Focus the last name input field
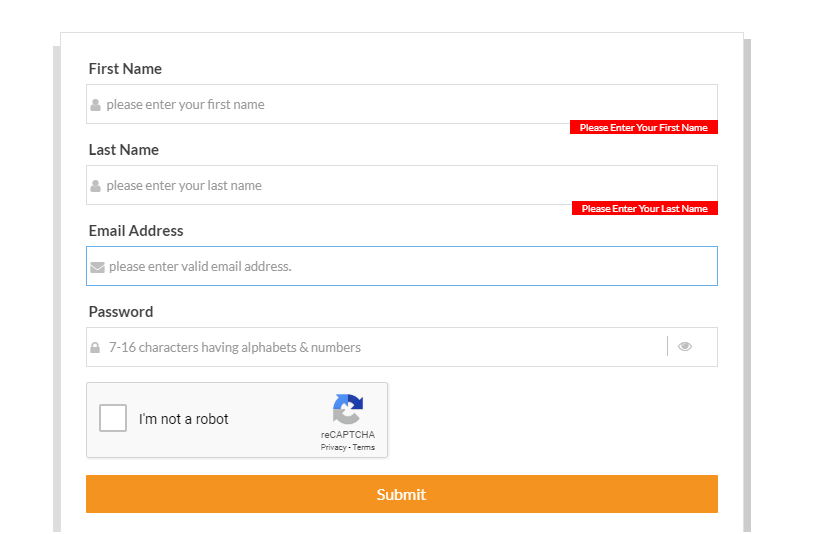This screenshot has width=836, height=534. [402, 185]
